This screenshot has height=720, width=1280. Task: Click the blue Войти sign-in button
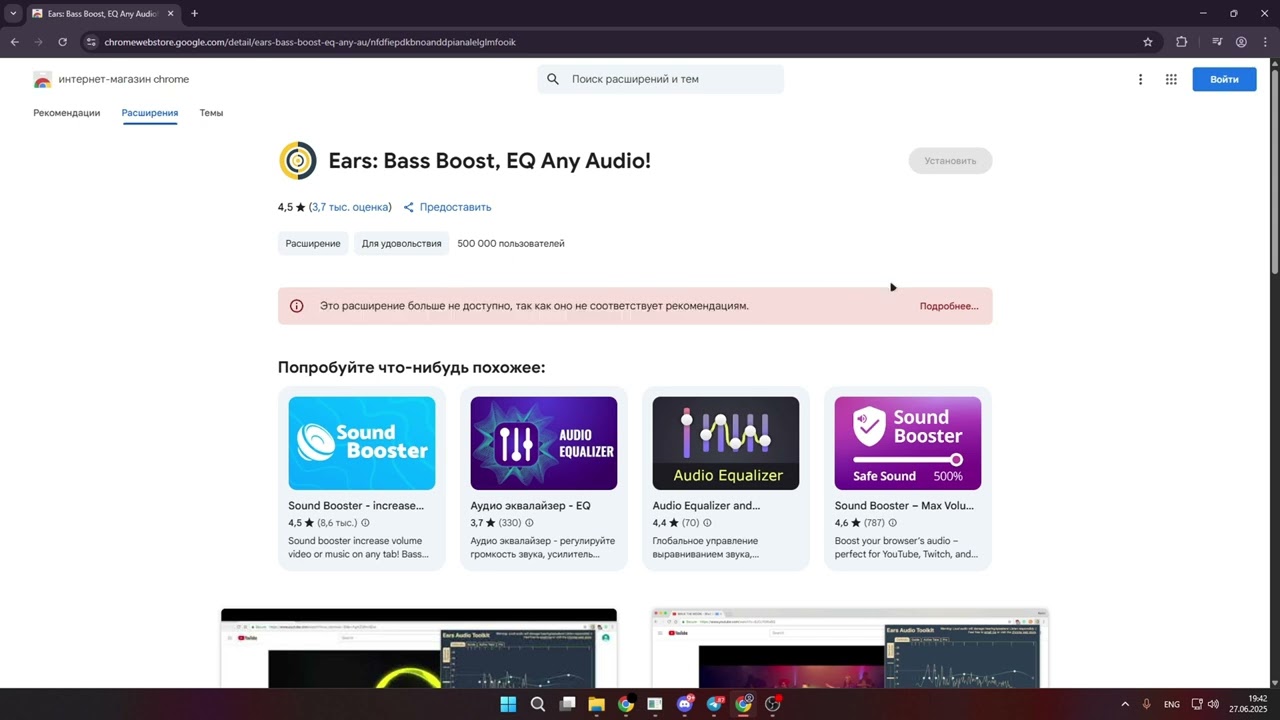(x=1224, y=79)
